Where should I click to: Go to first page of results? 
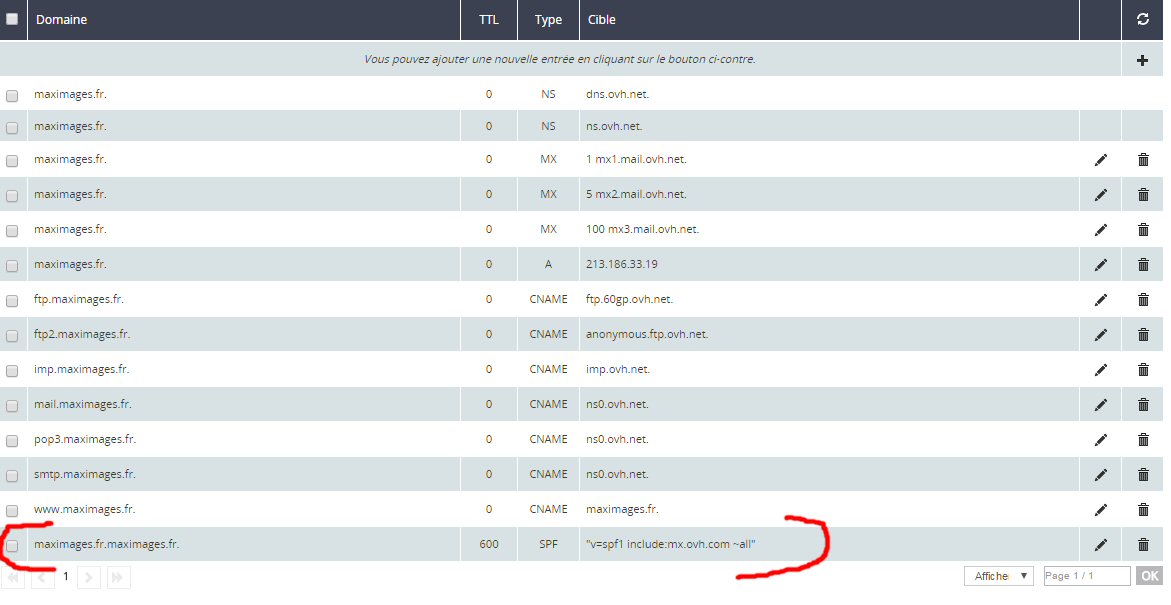click(x=13, y=577)
